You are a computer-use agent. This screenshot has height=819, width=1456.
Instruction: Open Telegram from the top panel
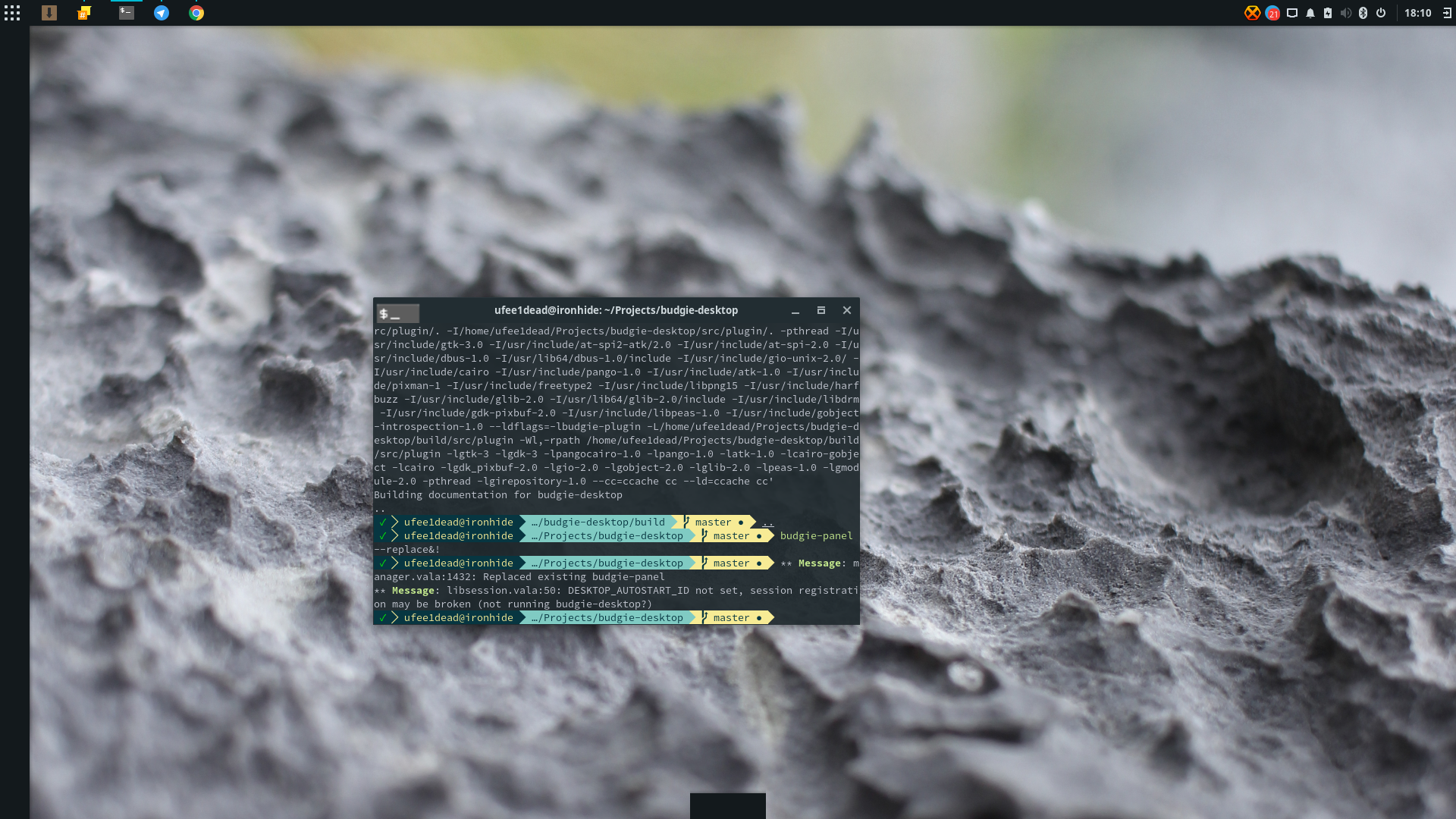click(162, 13)
